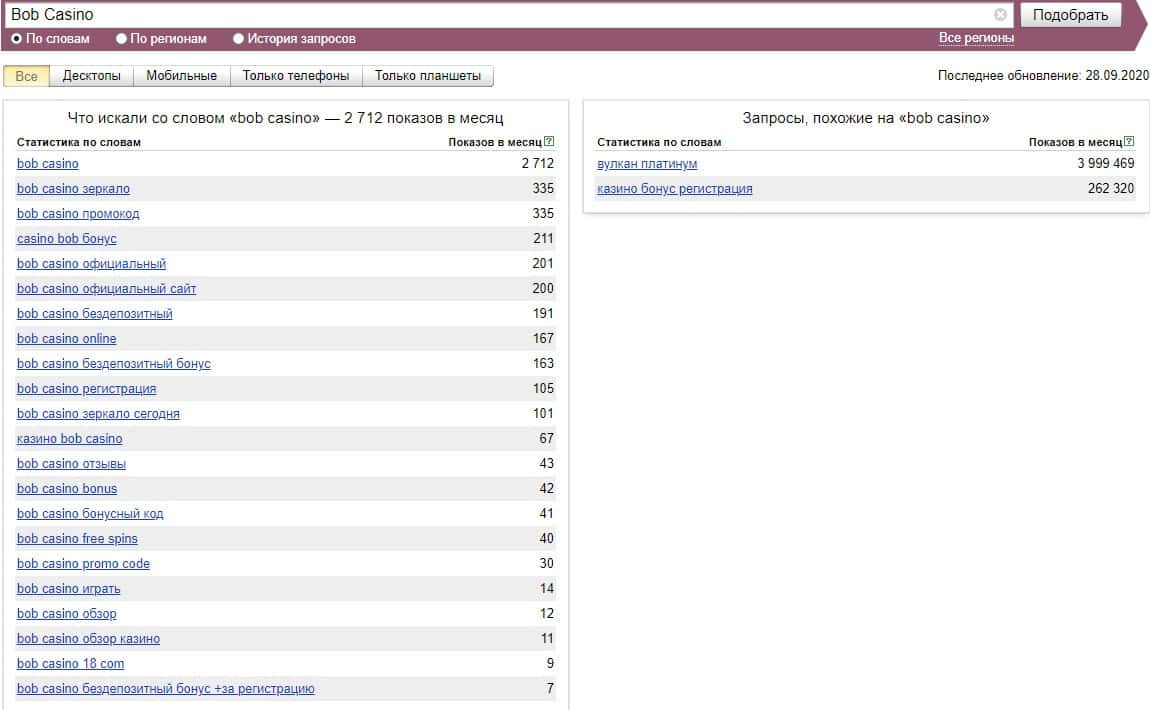
Task: Click into the 'Bob Casino' search input
Action: 500,15
